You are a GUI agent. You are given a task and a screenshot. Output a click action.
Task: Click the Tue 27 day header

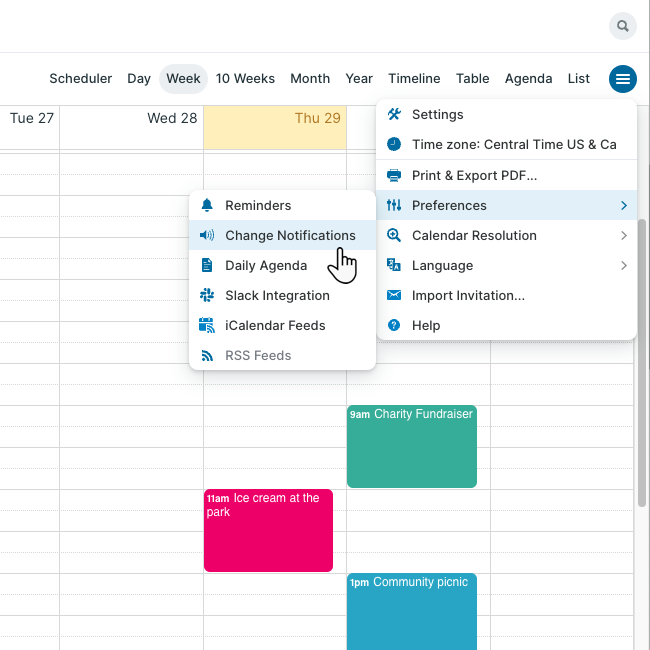pyautogui.click(x=30, y=127)
